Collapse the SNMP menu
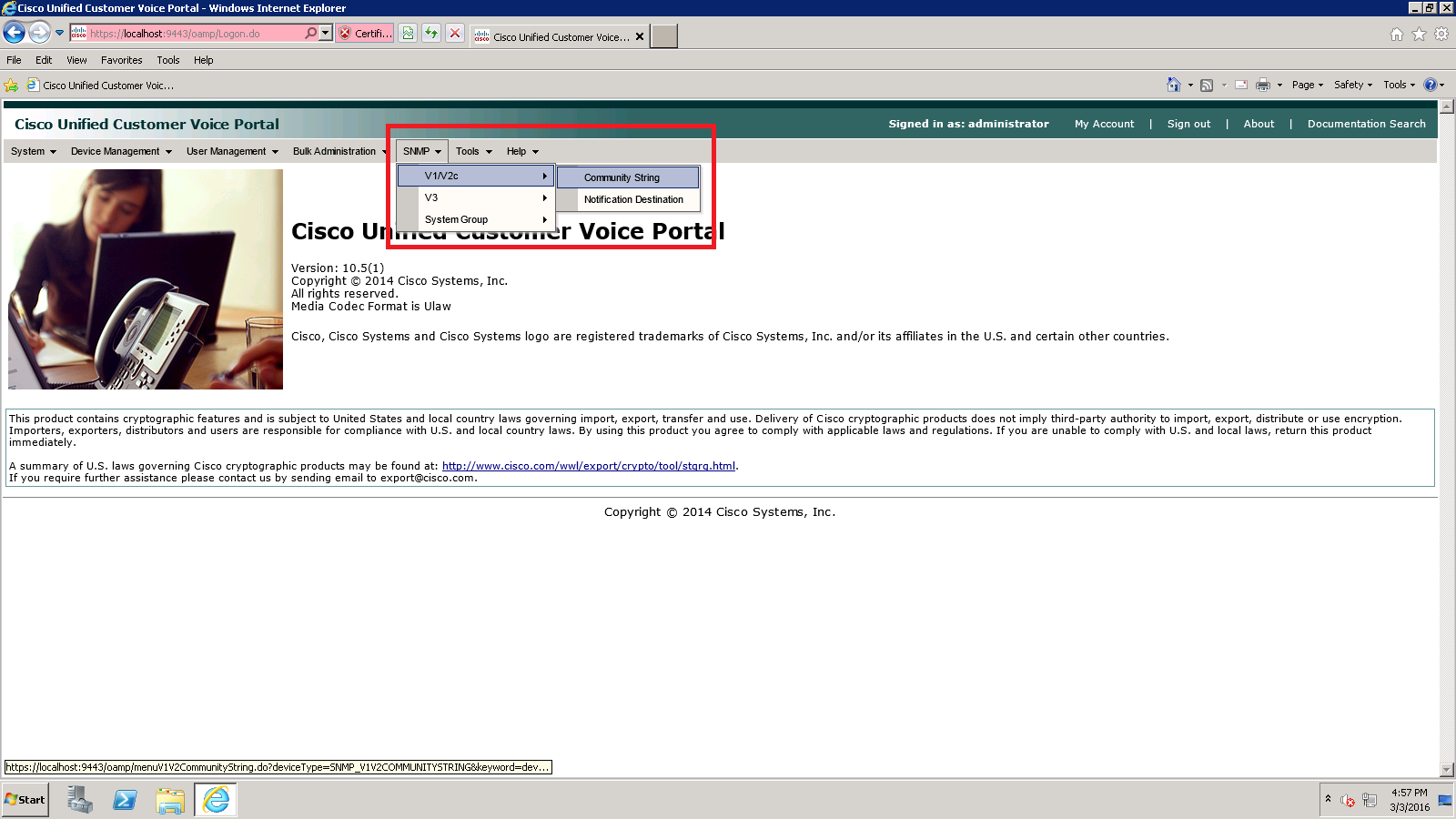 422,151
